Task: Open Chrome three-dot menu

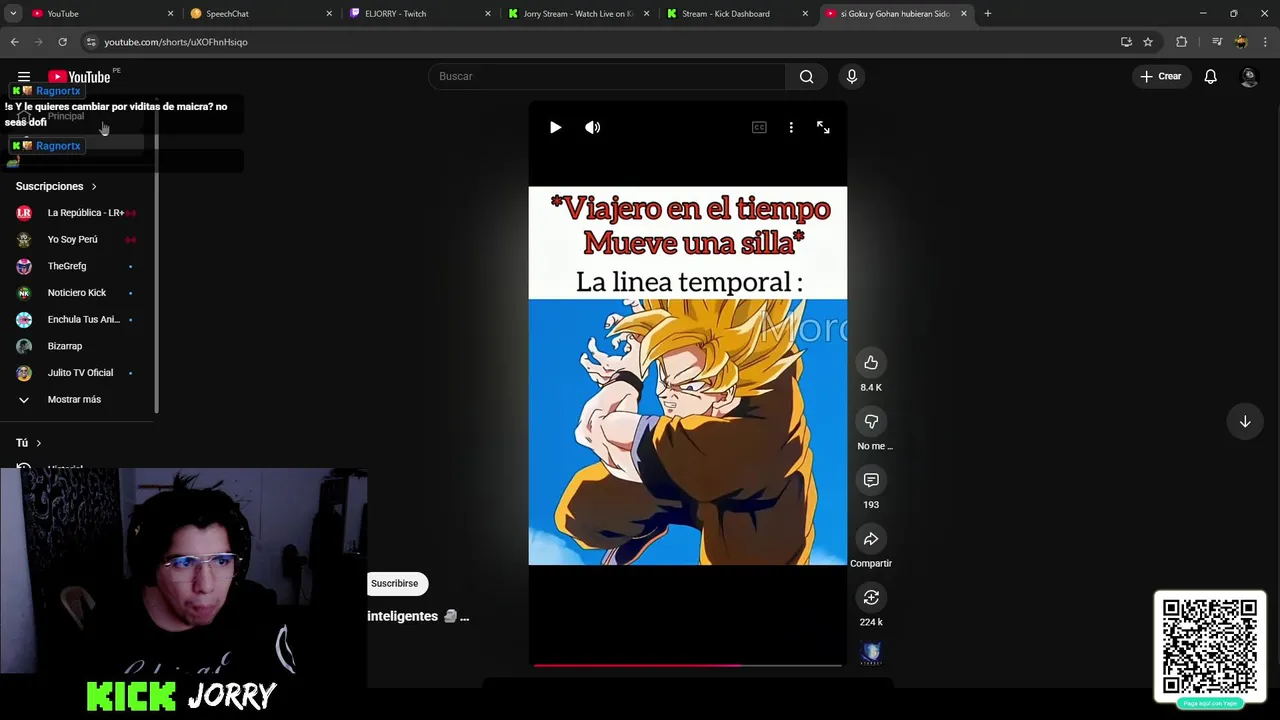Action: tap(1266, 42)
